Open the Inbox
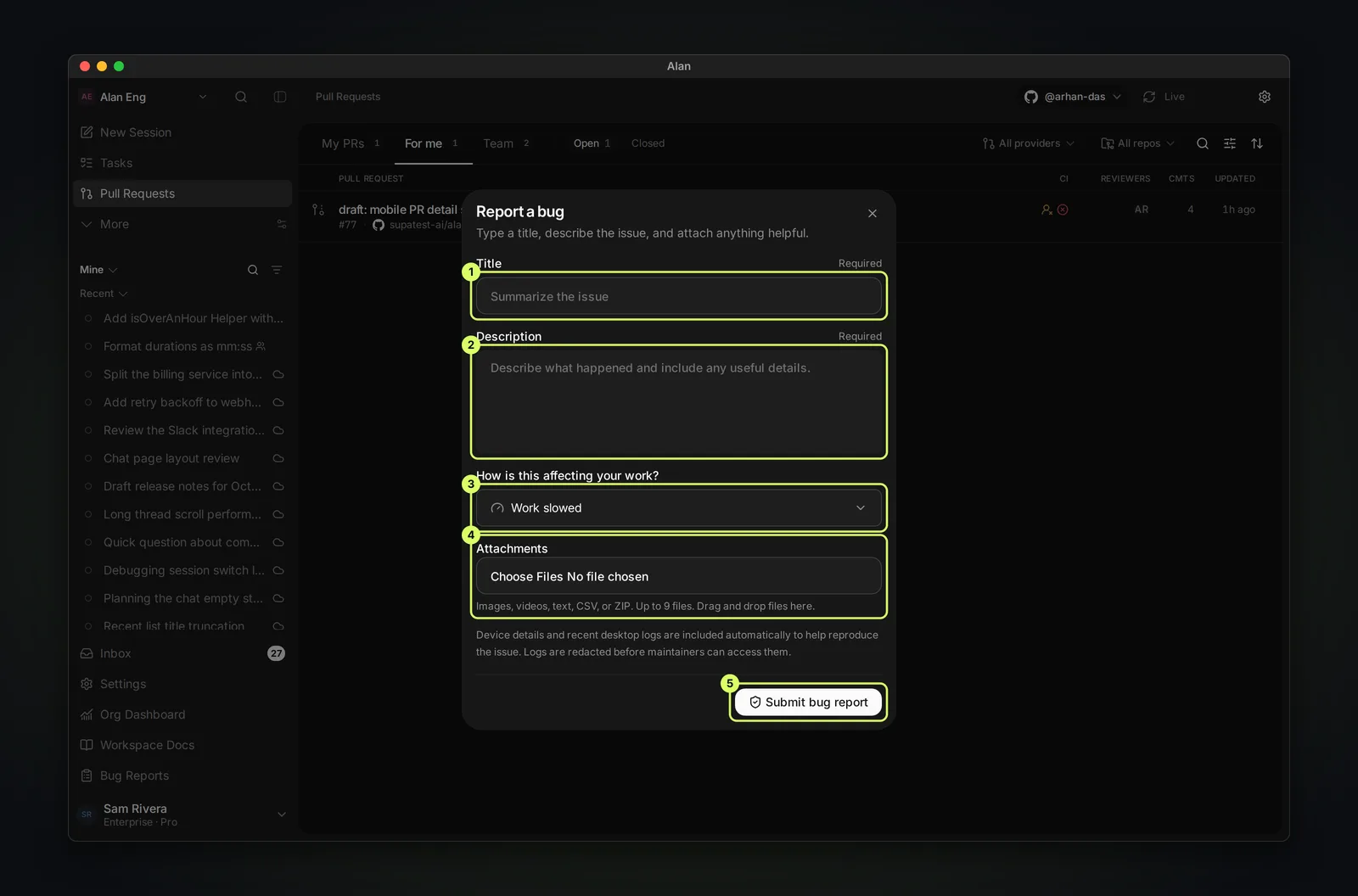The image size is (1358, 896). 182,653
